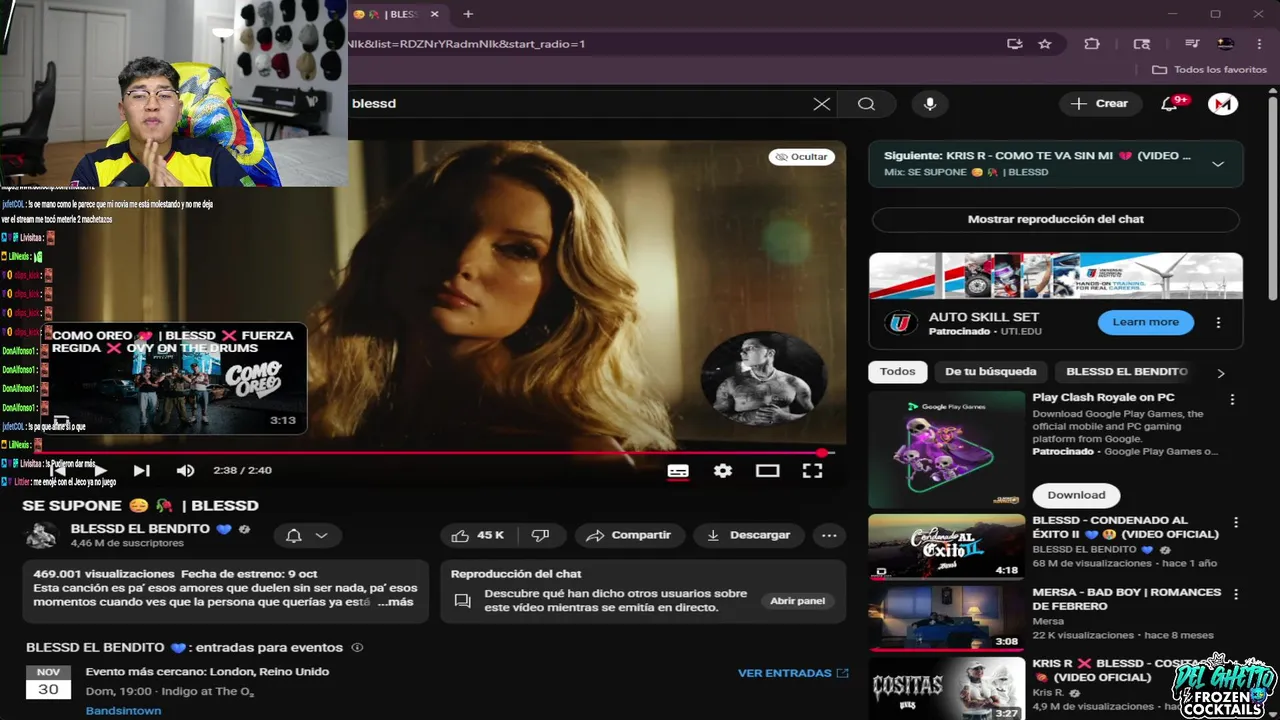
Task: Select BLESSD EL BENDITO filter chip
Action: tap(1127, 372)
